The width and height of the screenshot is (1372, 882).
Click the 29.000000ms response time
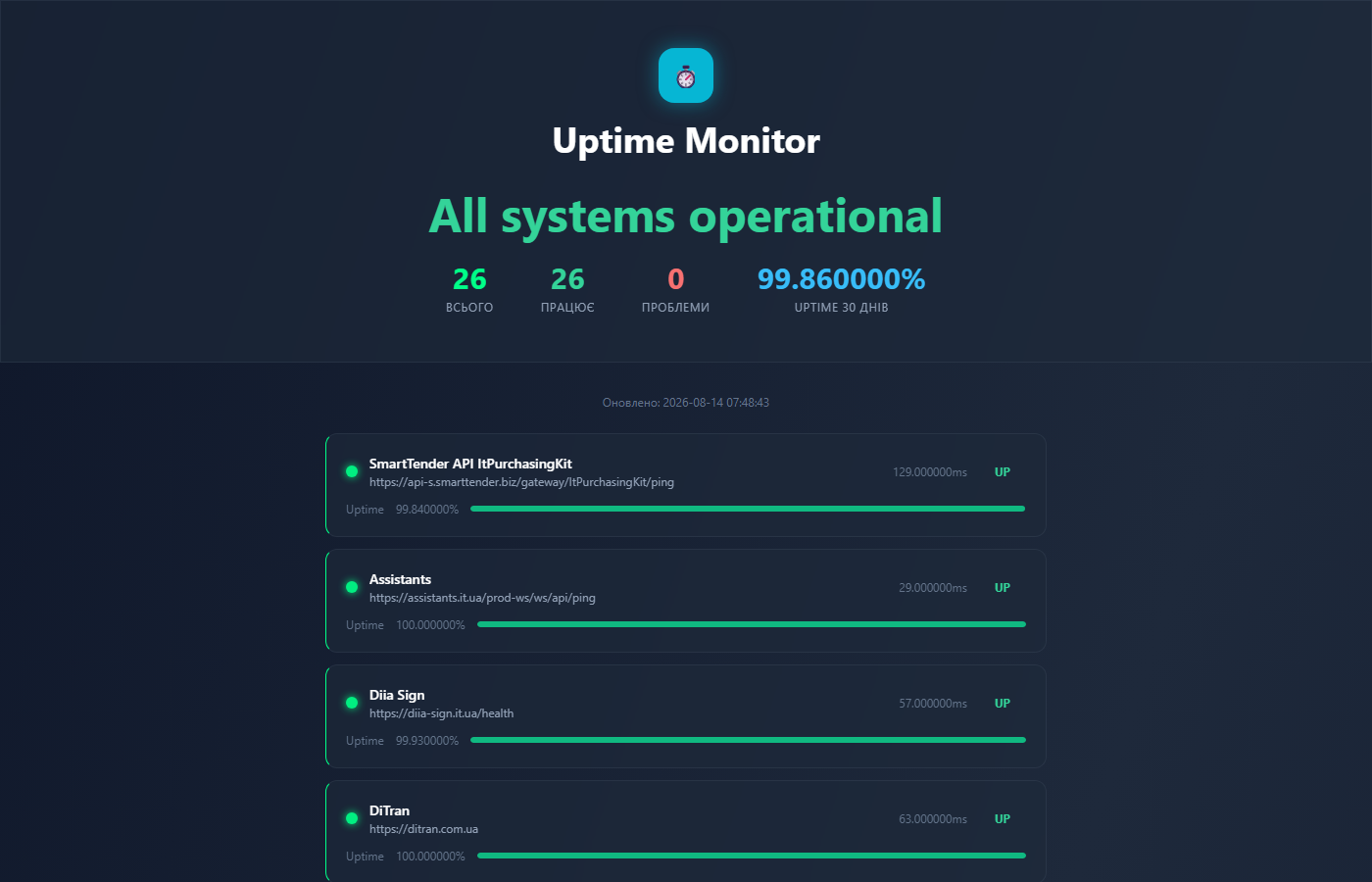933,588
